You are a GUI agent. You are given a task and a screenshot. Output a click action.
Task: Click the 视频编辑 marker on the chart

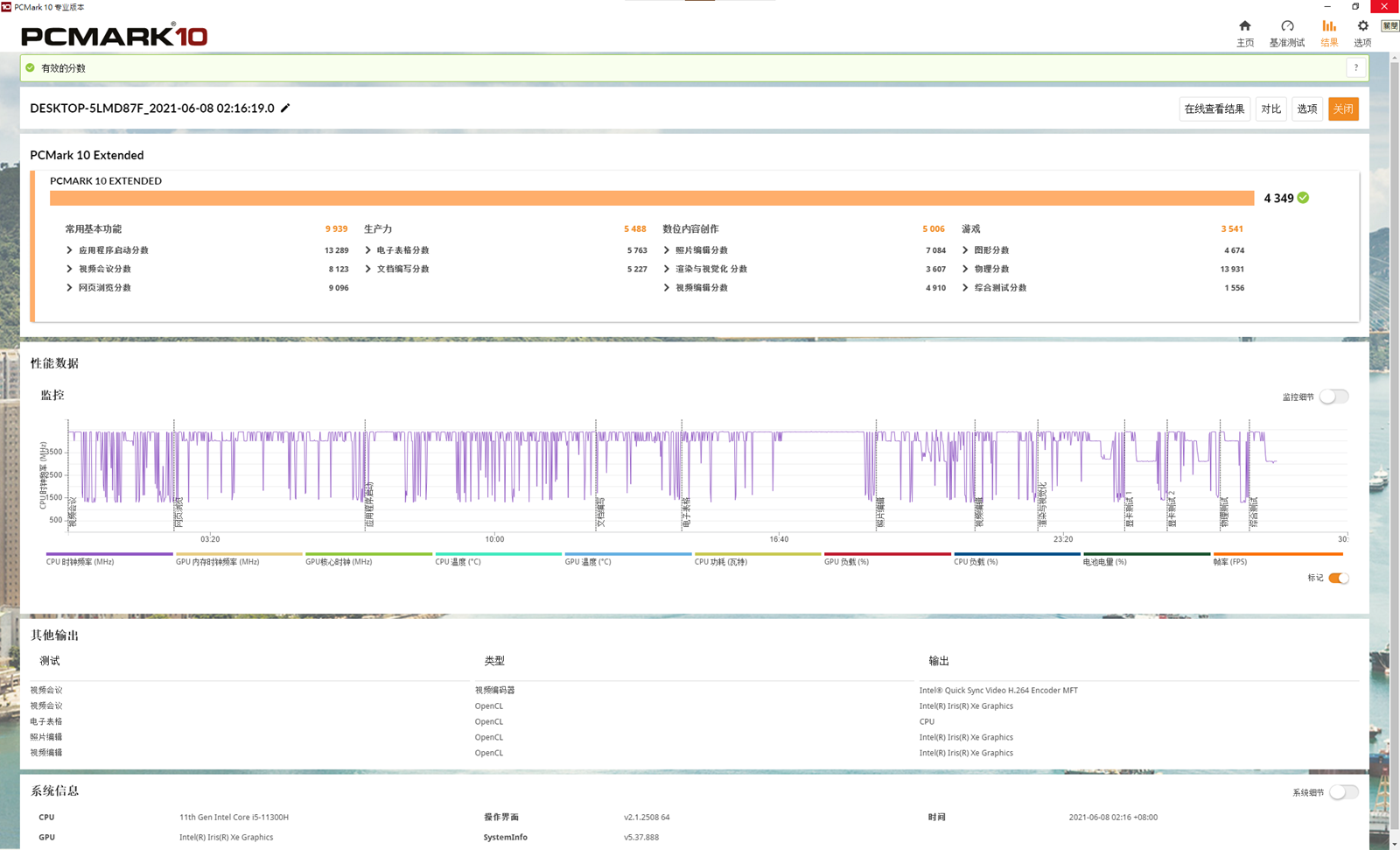point(979,512)
